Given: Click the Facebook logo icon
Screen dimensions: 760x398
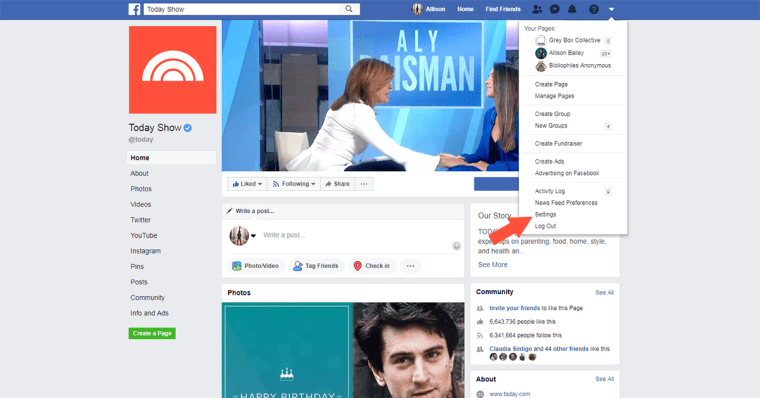Looking at the screenshot, I should [134, 9].
